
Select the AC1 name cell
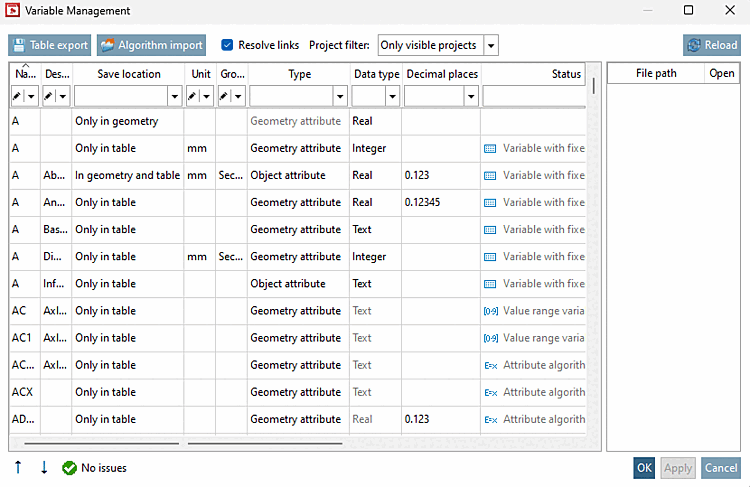point(24,338)
